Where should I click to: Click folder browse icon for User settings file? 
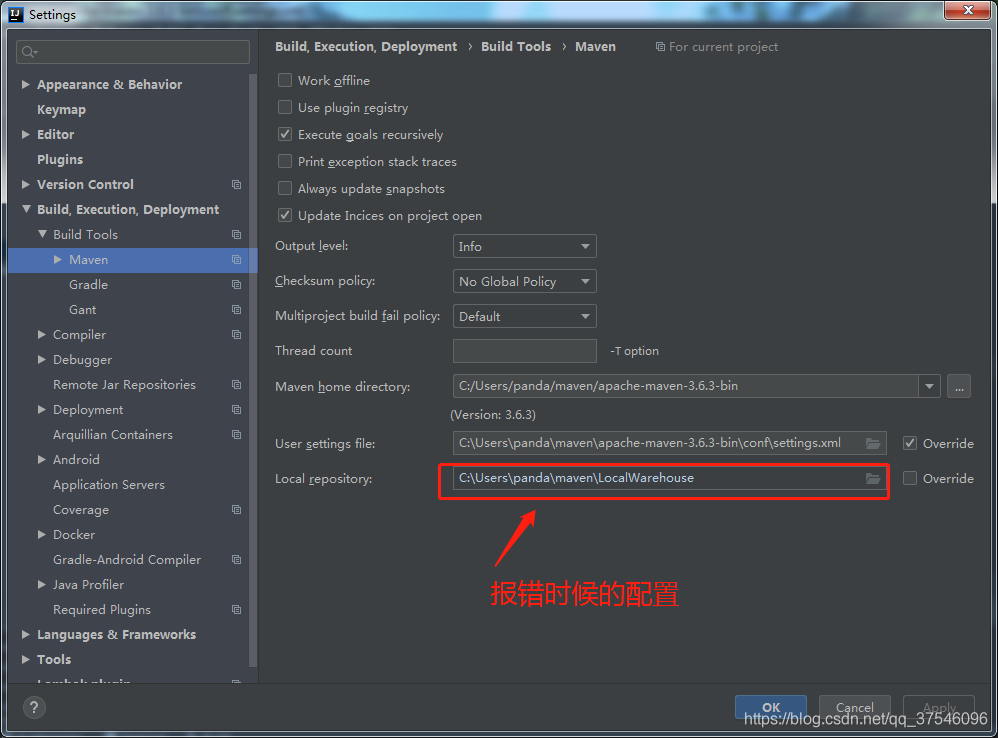click(x=873, y=443)
